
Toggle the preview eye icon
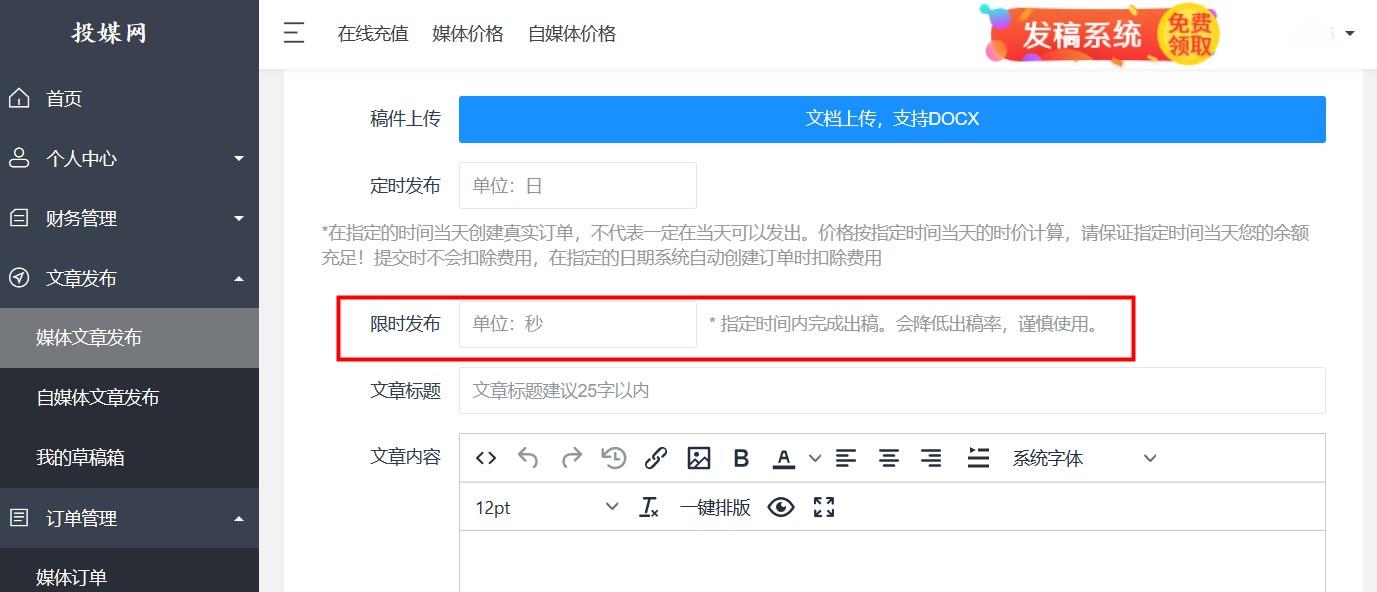781,507
